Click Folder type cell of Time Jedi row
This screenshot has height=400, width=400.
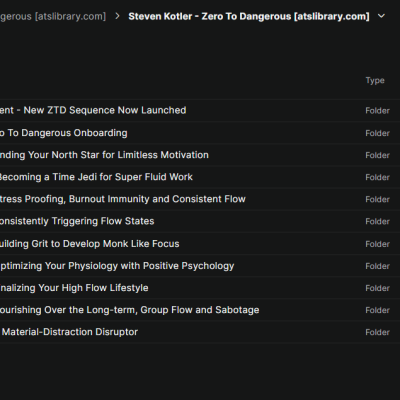pos(377,177)
